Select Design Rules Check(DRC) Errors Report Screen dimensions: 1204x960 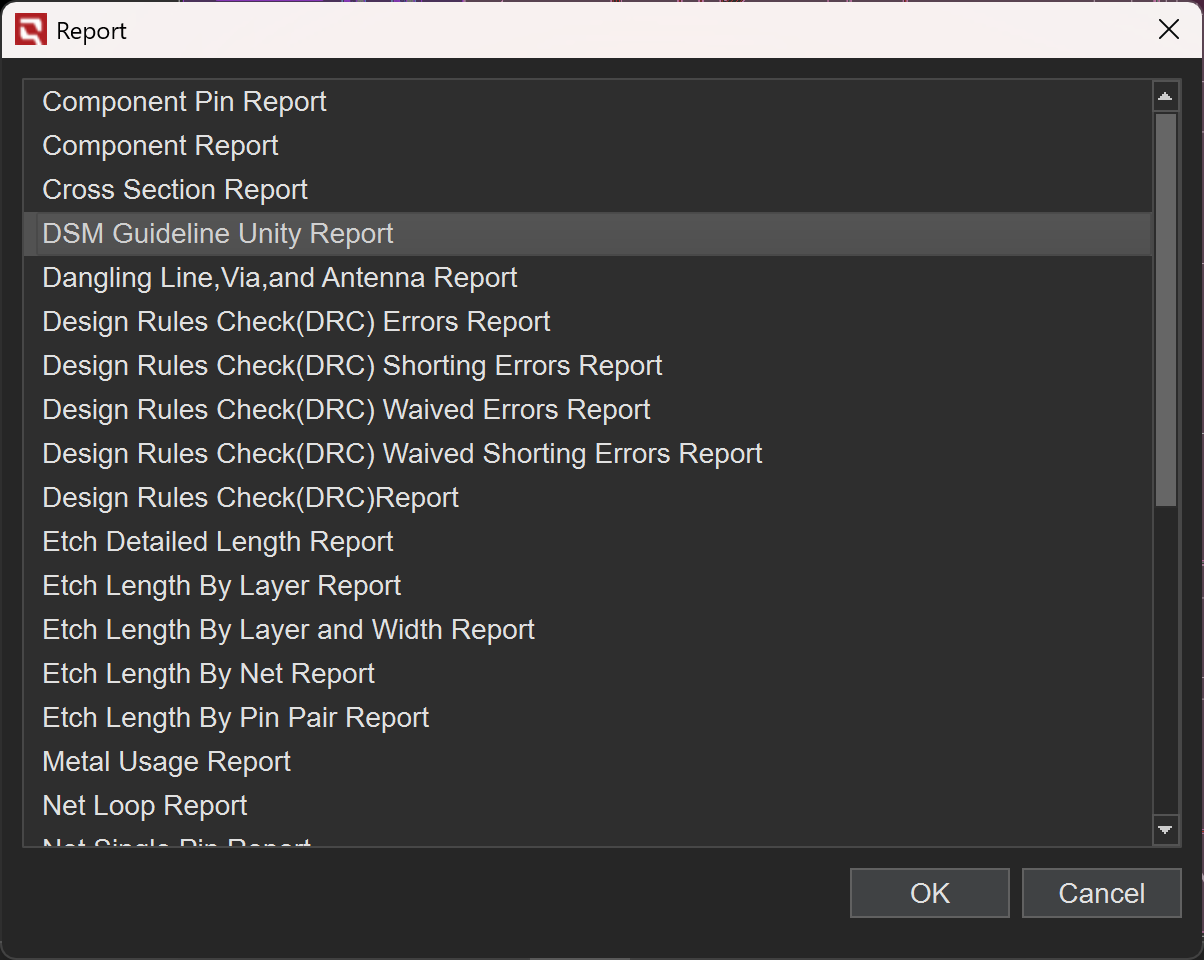[296, 322]
